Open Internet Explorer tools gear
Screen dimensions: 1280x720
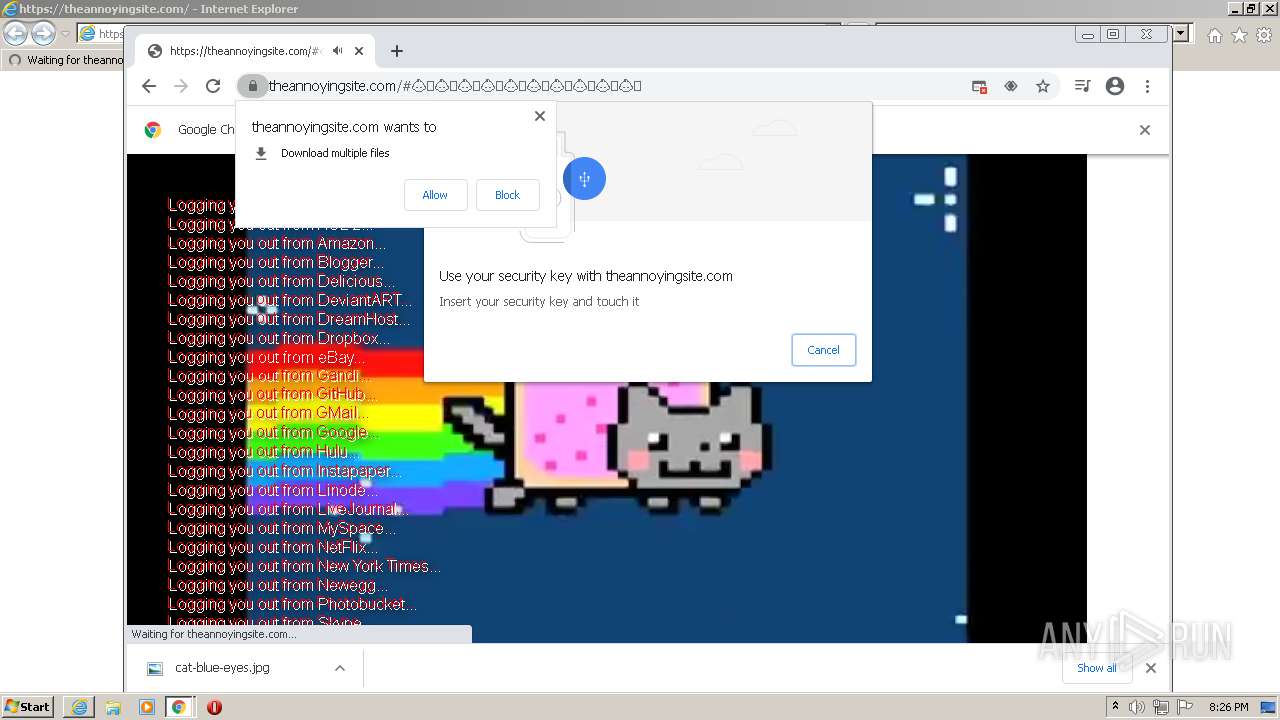tap(1264, 35)
